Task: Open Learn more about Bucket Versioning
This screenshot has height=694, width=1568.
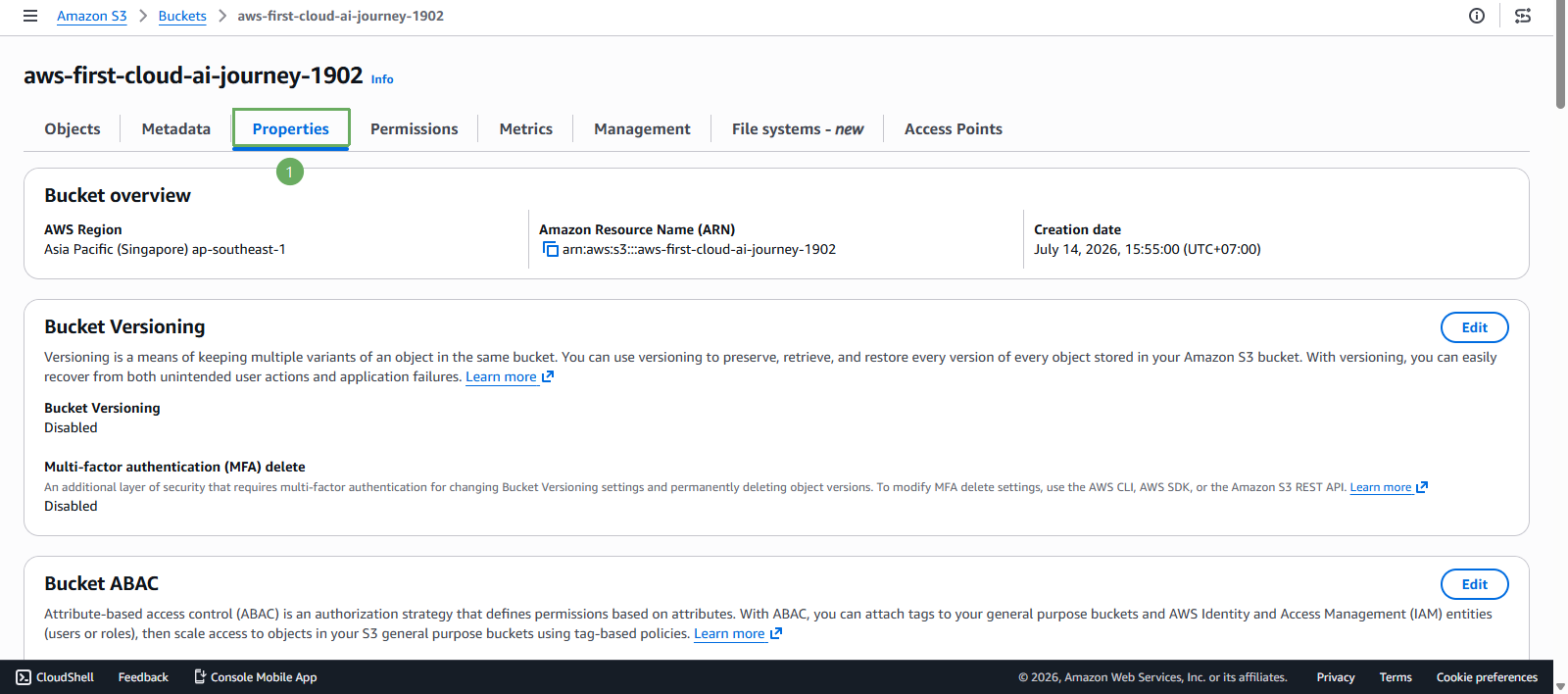Action: [x=501, y=376]
